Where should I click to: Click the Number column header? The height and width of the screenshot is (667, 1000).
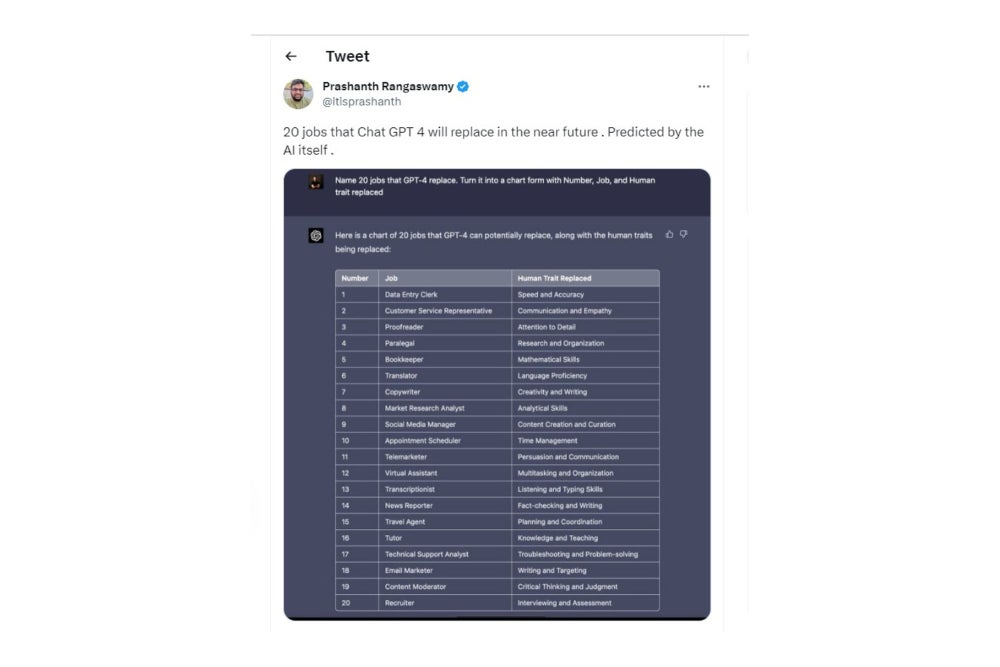point(357,278)
